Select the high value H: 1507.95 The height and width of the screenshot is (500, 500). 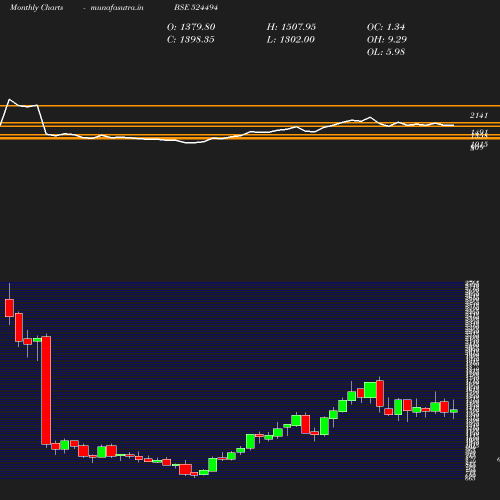click(x=291, y=27)
